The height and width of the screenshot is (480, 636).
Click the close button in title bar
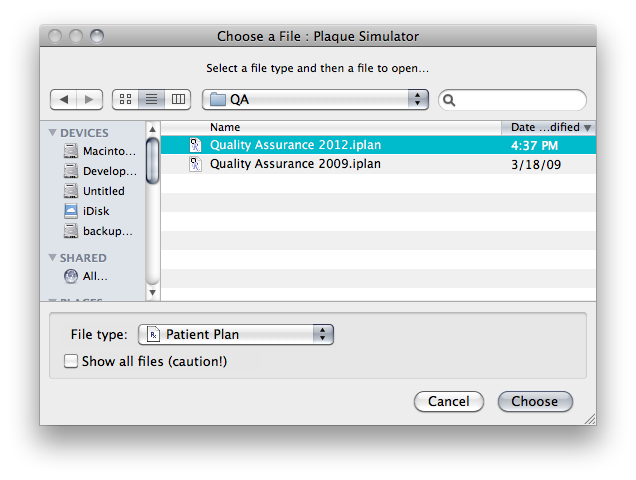tap(55, 36)
